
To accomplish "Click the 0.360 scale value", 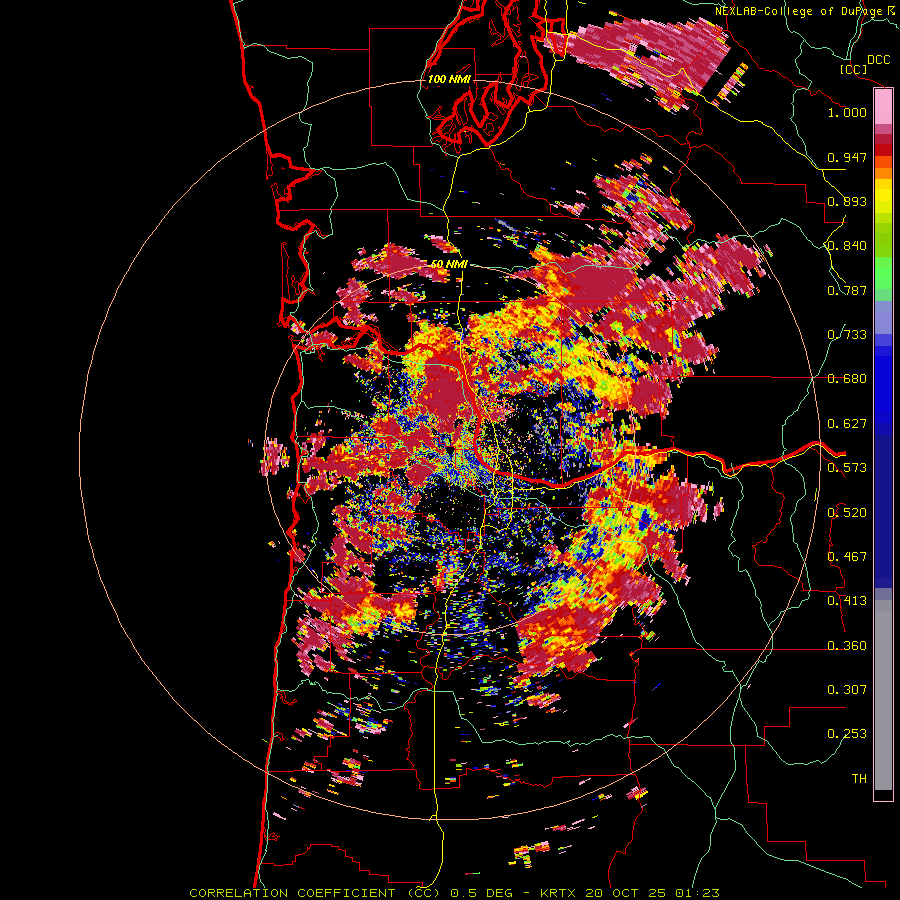I will (847, 646).
